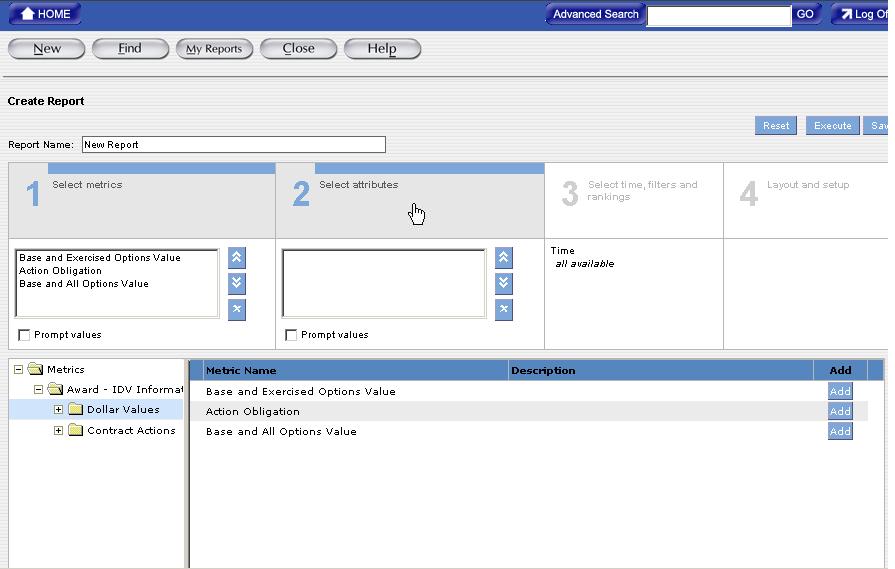The width and height of the screenshot is (895, 569).
Task: Click GO to run search
Action: pos(805,14)
